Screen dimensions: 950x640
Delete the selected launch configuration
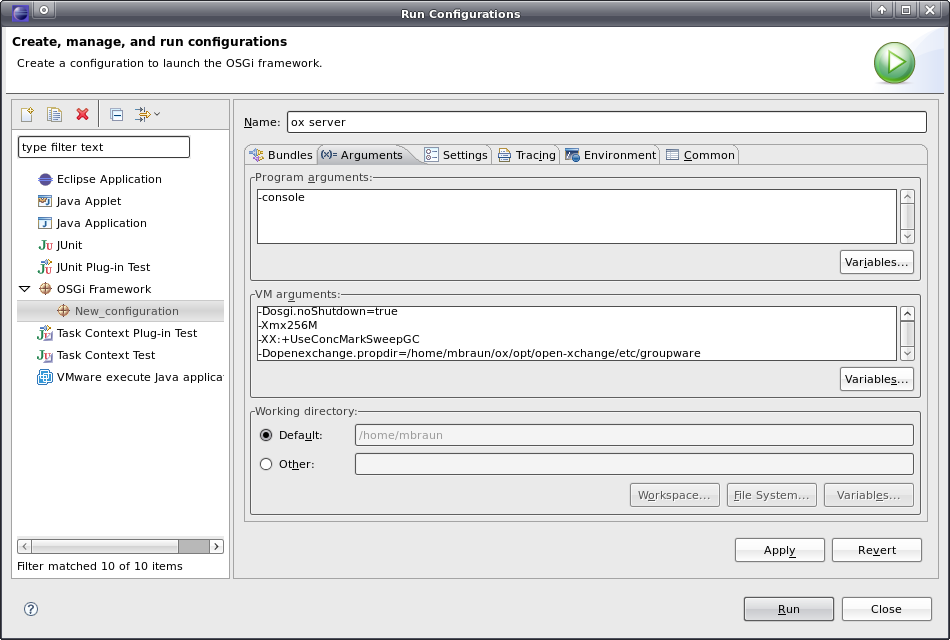coord(83,115)
